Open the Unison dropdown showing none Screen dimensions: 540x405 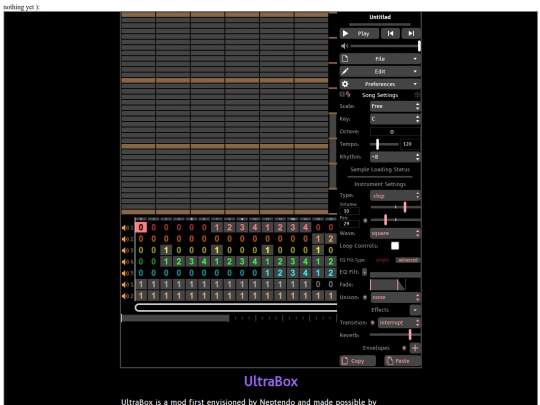[x=395, y=297]
